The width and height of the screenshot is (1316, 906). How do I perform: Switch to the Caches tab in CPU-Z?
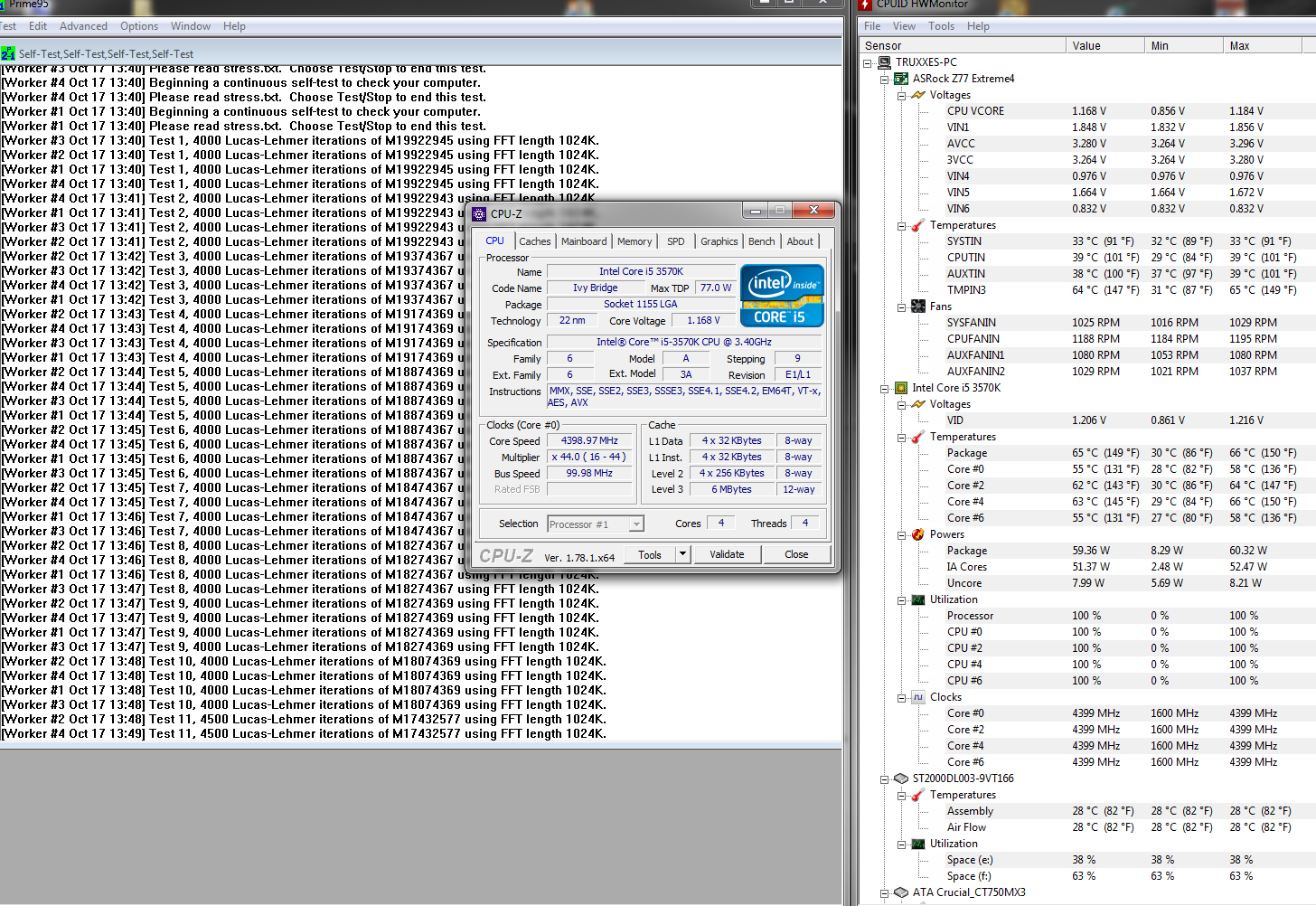(534, 241)
